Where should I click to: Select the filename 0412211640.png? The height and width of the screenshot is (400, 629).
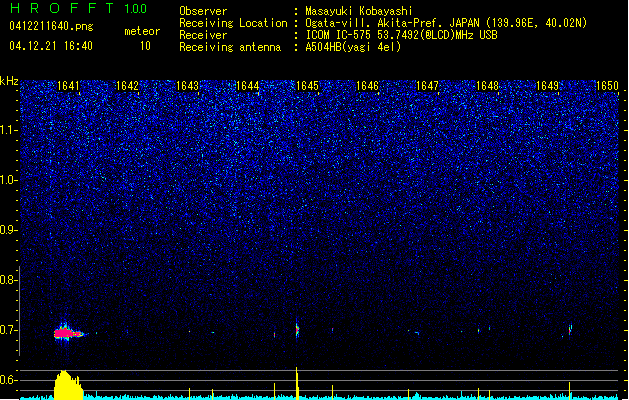(x=51, y=26)
